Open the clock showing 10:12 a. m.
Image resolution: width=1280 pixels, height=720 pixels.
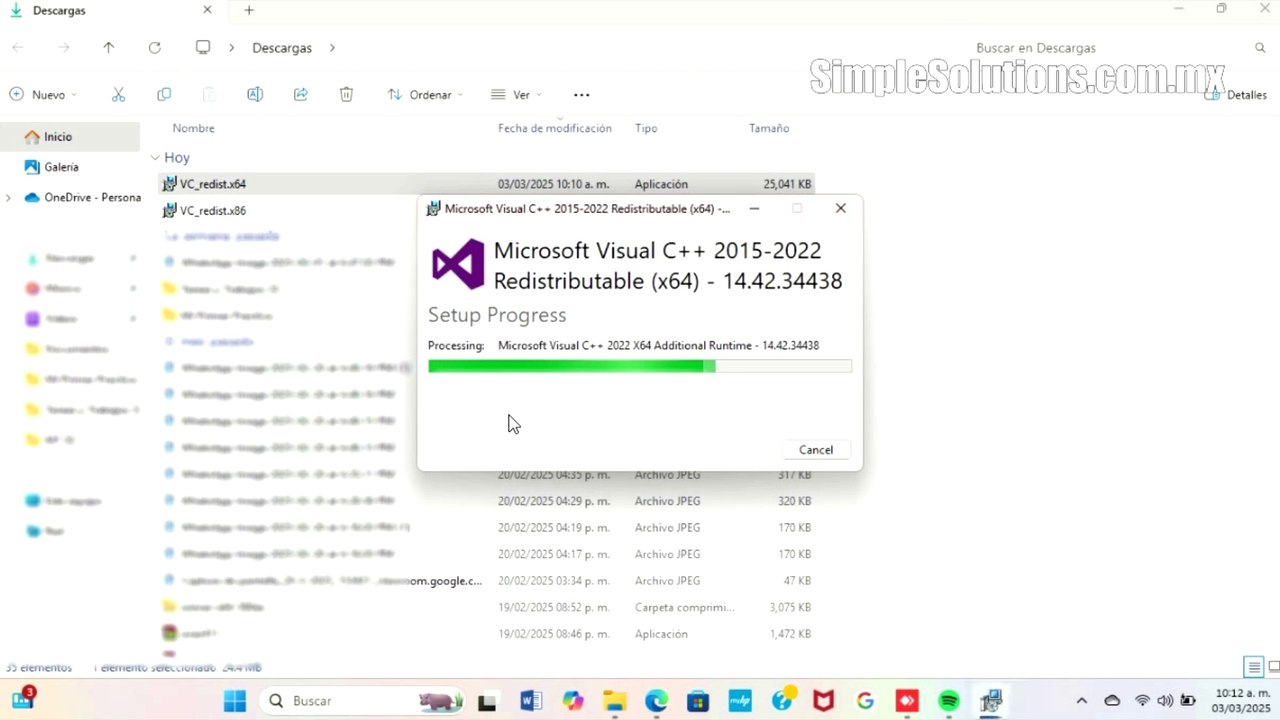pos(1241,701)
